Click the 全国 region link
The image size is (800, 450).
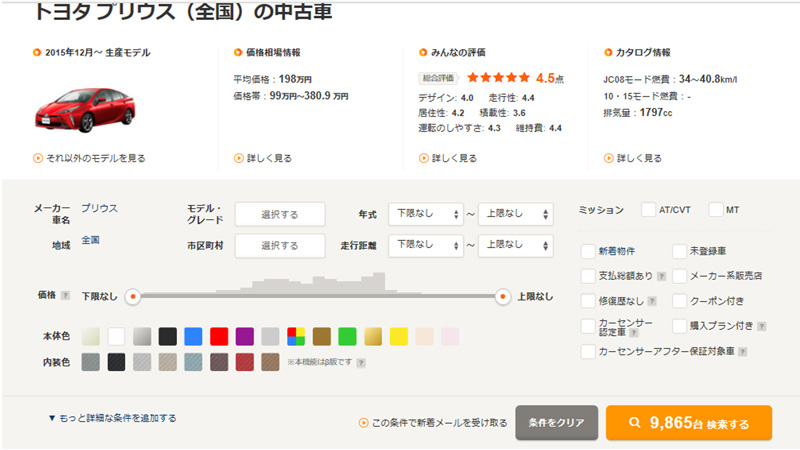pyautogui.click(x=90, y=240)
